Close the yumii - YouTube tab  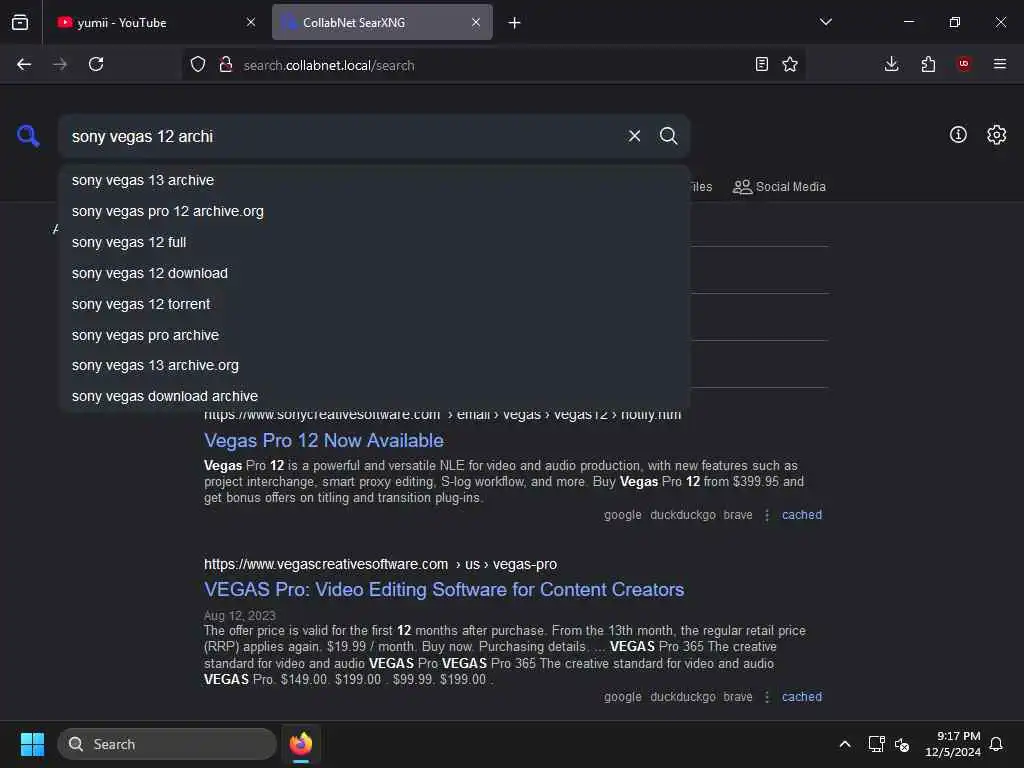[x=251, y=22]
